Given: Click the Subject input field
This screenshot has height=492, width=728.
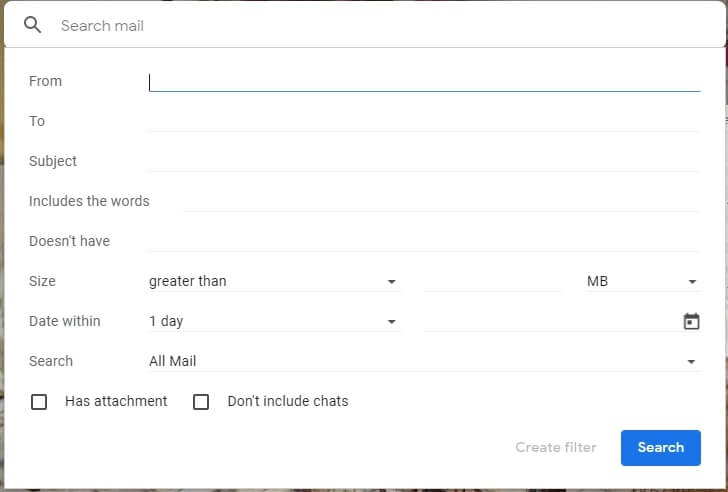Looking at the screenshot, I should pyautogui.click(x=424, y=162).
